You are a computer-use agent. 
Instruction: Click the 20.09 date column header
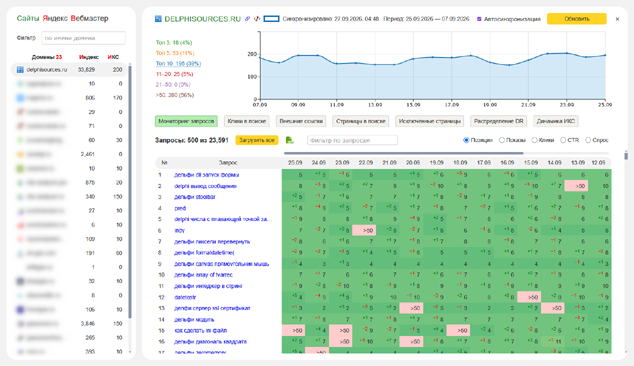point(413,163)
